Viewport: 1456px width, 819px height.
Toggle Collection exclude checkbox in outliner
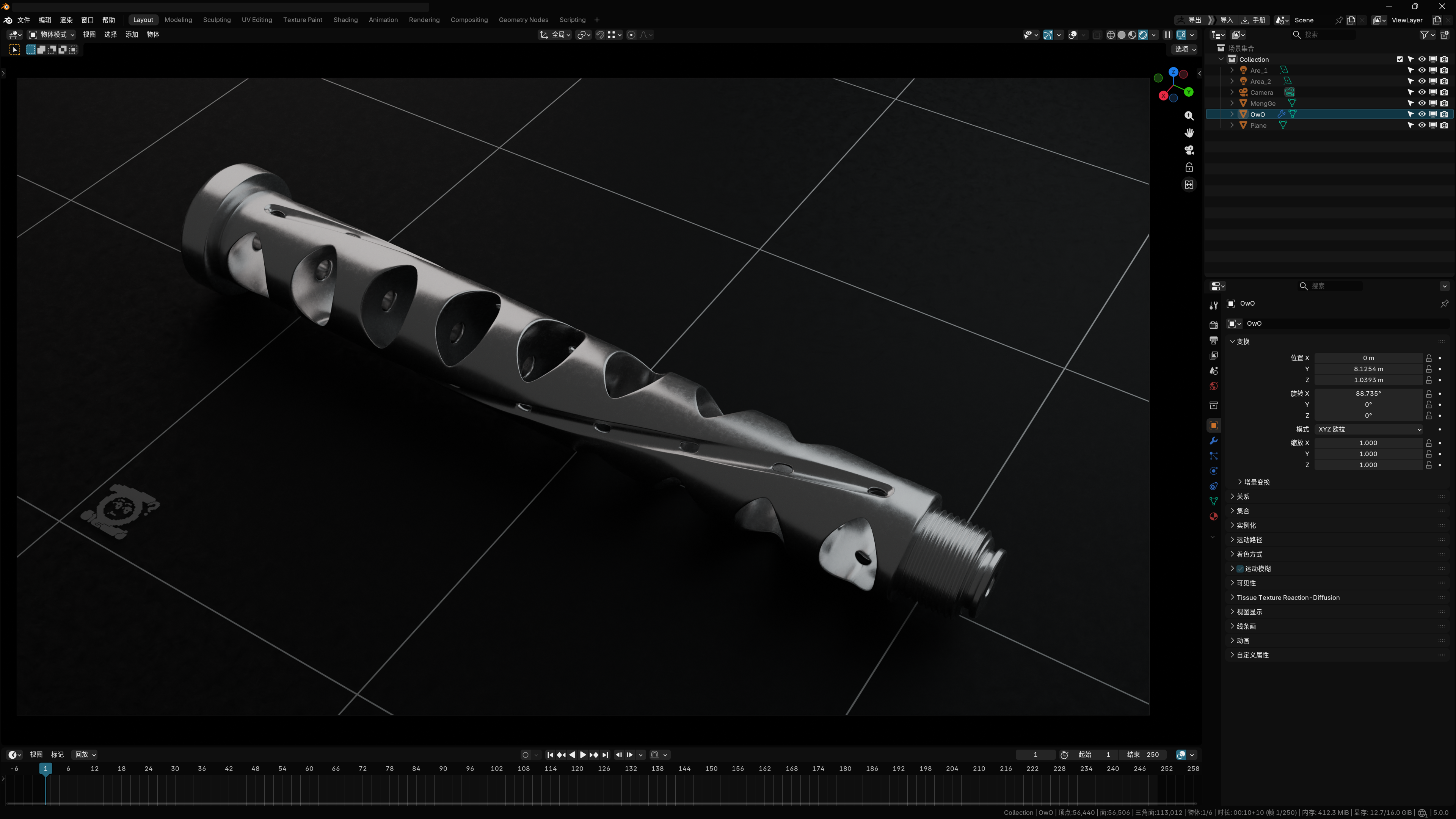click(1400, 60)
